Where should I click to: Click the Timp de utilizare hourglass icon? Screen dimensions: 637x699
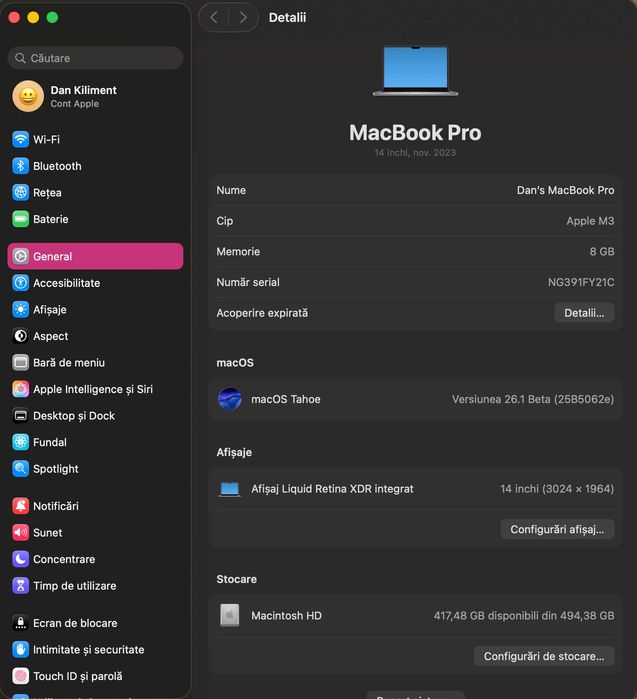point(21,586)
